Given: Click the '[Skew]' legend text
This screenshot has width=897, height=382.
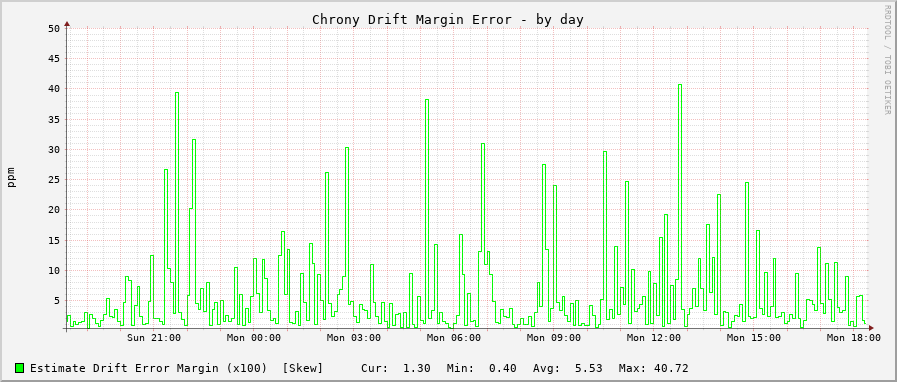Looking at the screenshot, I should [x=303, y=368].
